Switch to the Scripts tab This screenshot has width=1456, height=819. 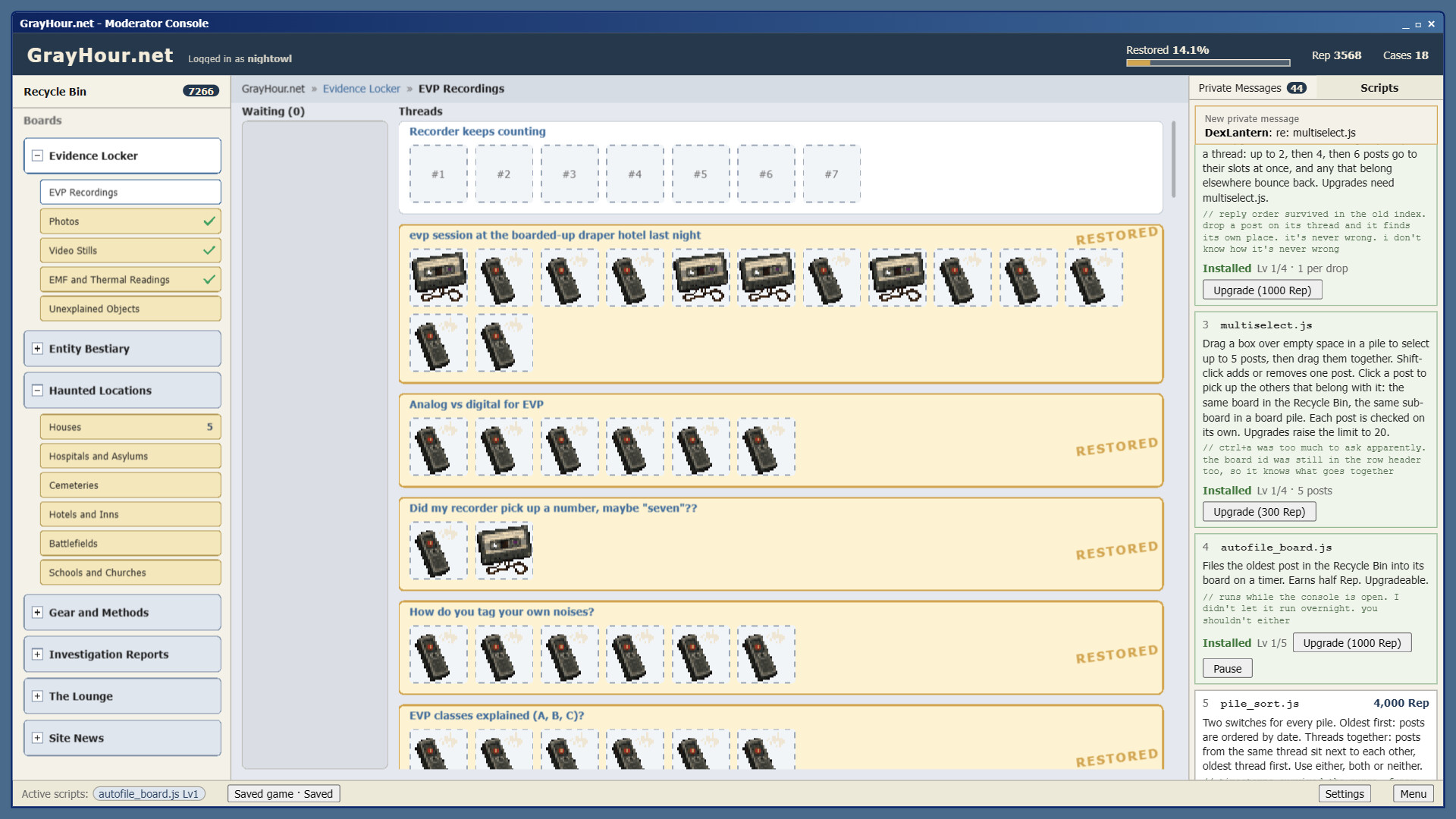click(x=1379, y=88)
